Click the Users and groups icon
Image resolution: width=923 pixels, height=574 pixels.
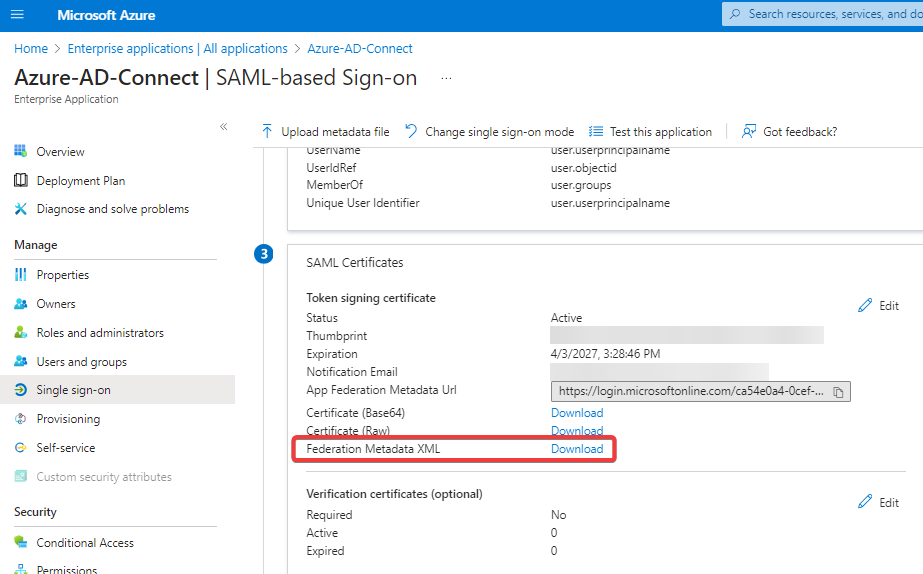point(21,361)
